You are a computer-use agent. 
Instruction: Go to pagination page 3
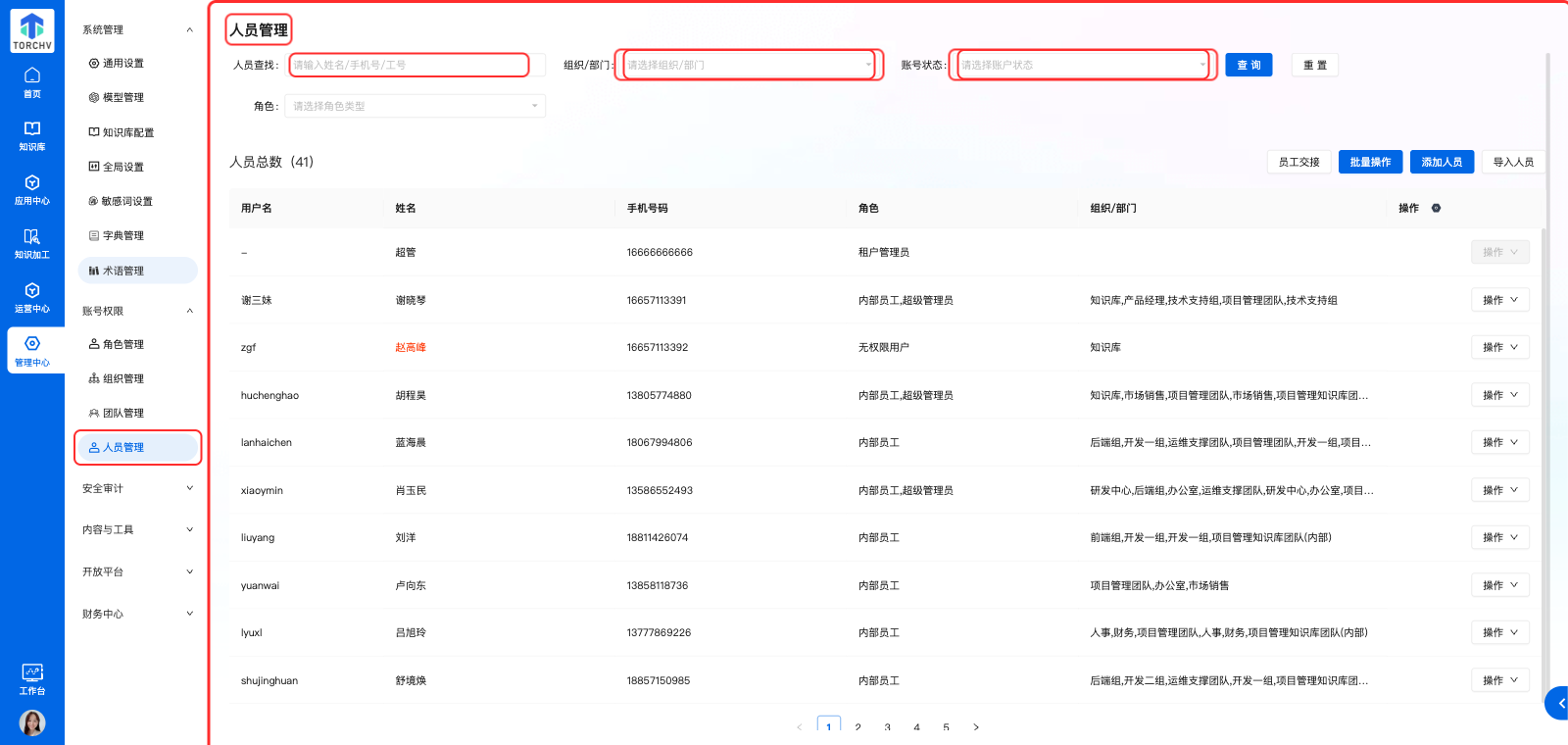click(x=887, y=727)
